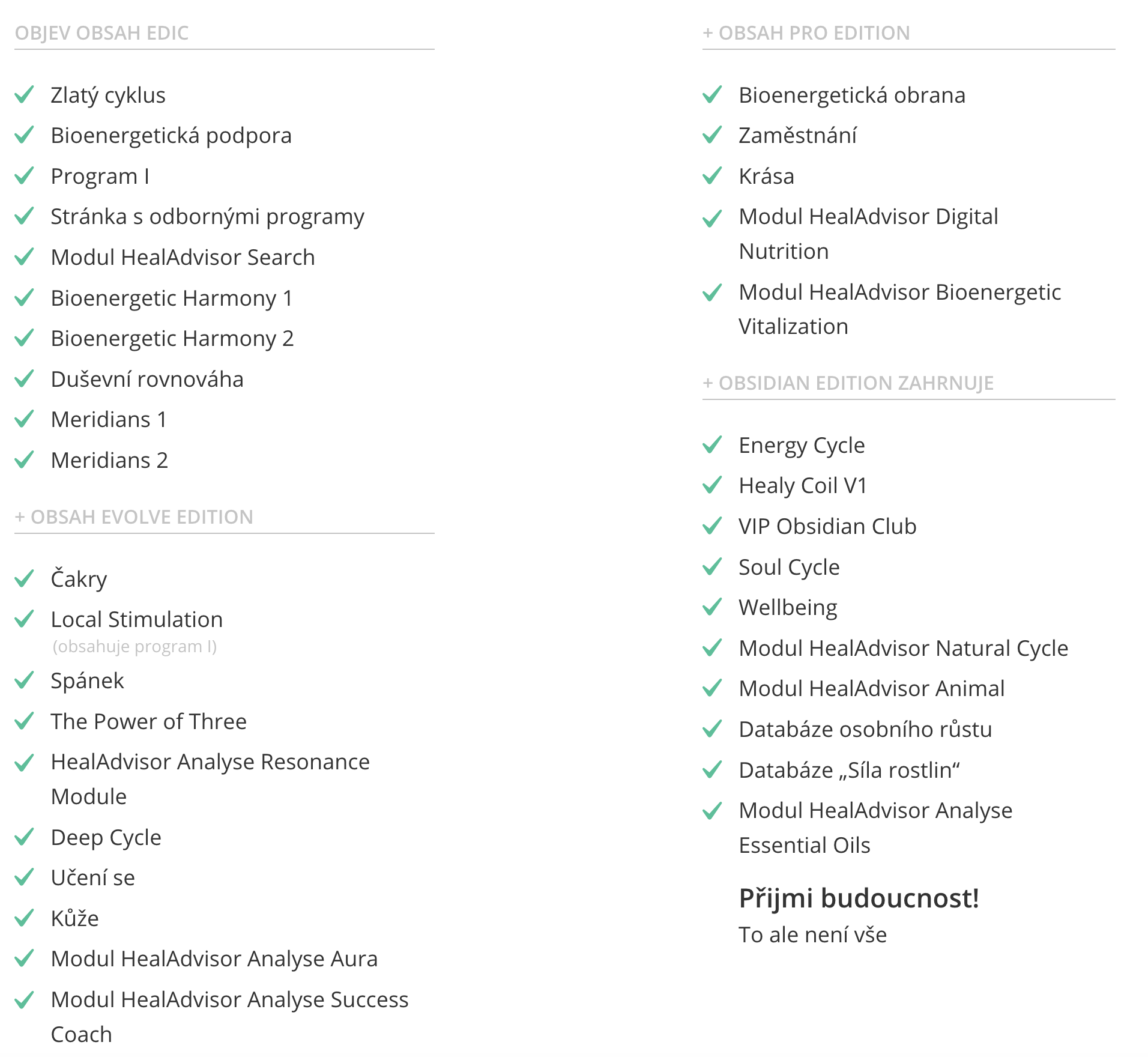The image size is (1148, 1057).
Task: Click Databáze osobního růstu item
Action: (x=865, y=729)
